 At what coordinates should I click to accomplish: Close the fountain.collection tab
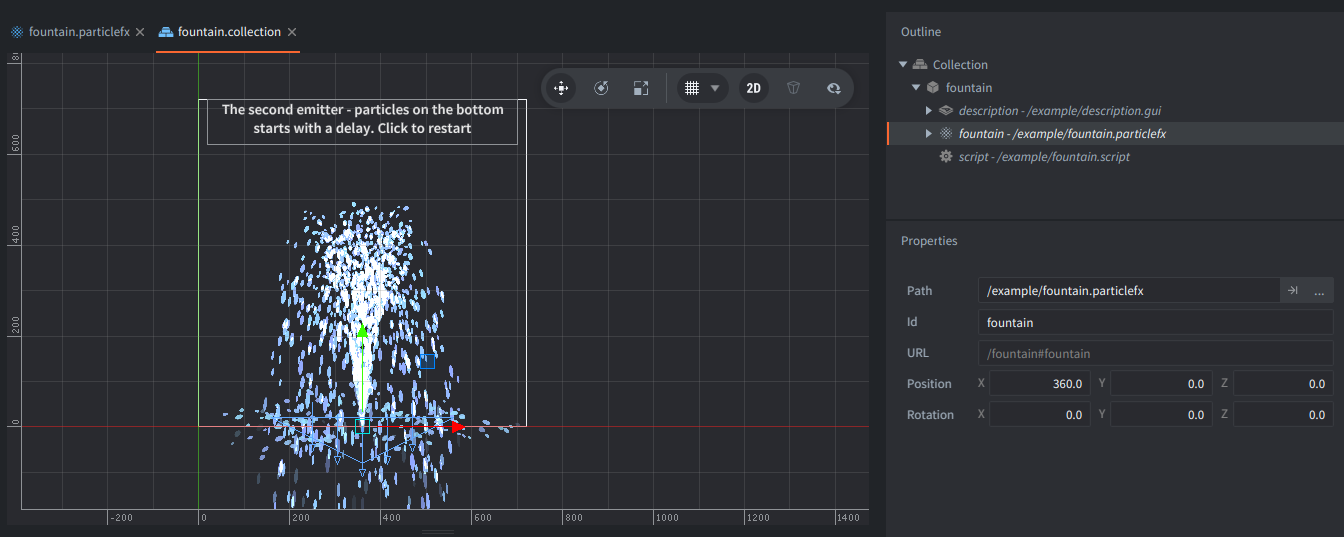292,32
